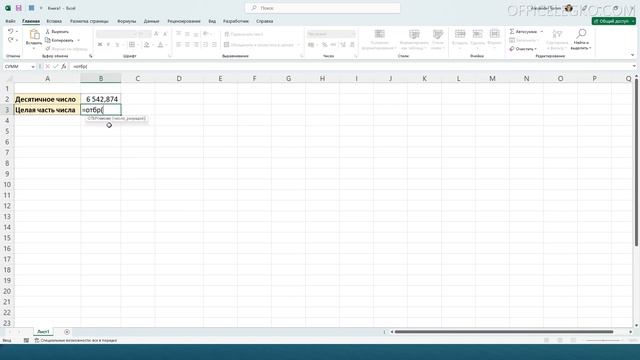Click Копировать (Copy) in clipboard group

(x=60, y=40)
